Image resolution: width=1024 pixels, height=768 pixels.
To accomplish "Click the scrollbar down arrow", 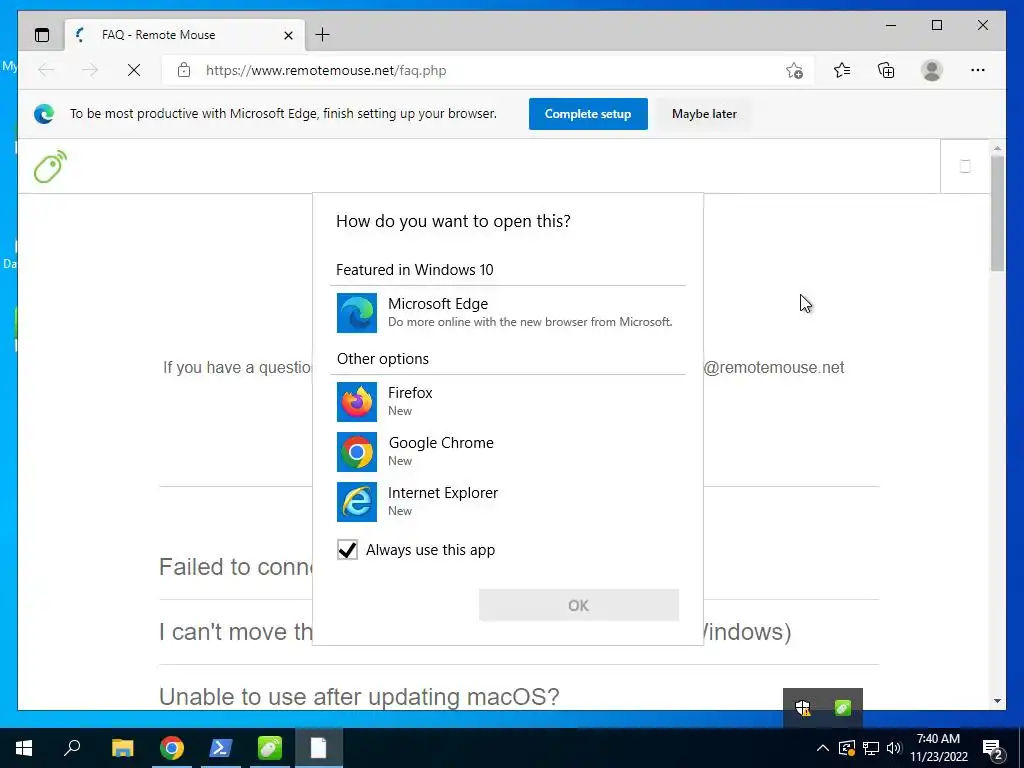I will coord(997,701).
